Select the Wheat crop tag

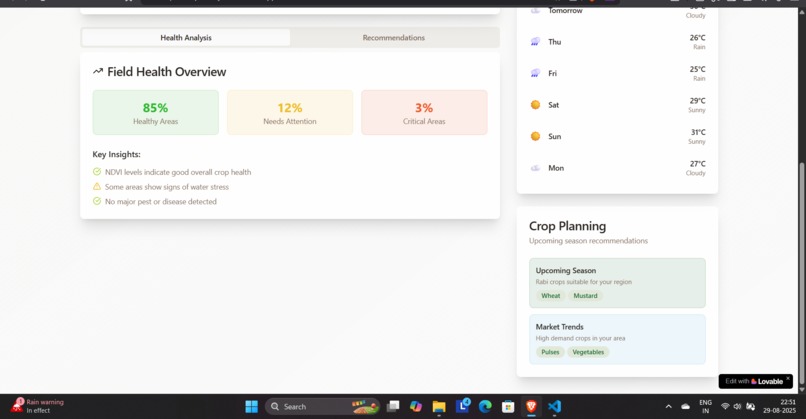pyautogui.click(x=551, y=296)
